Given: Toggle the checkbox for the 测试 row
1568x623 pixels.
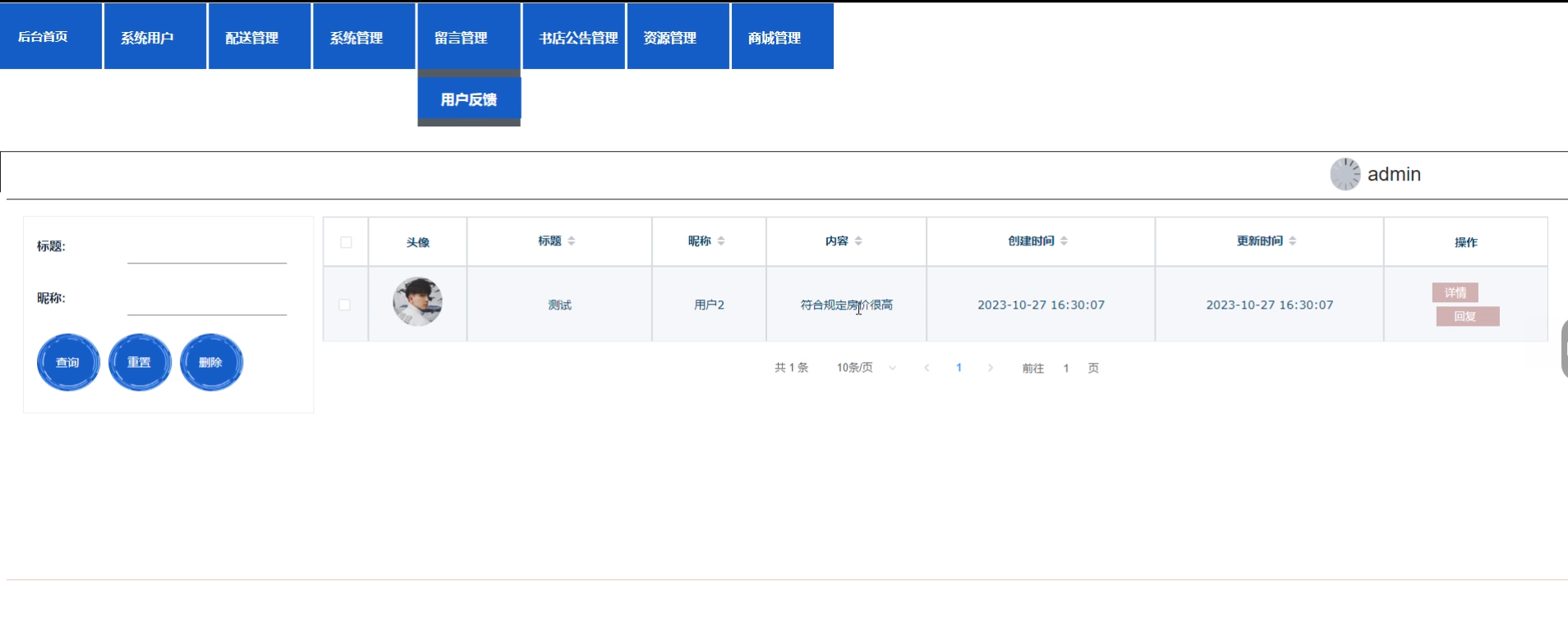Looking at the screenshot, I should [x=345, y=305].
